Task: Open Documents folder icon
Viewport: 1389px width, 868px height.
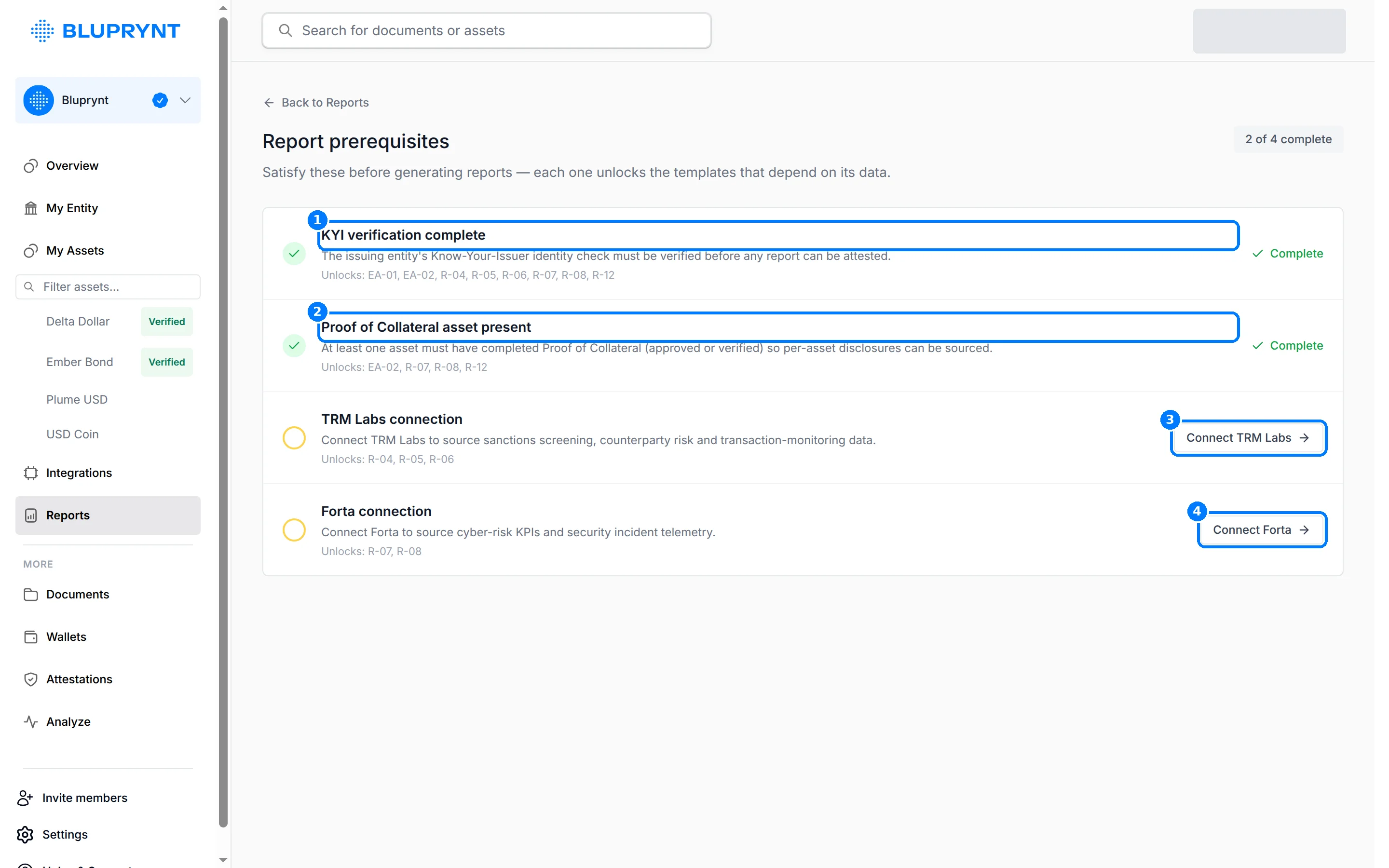Action: coord(30,595)
